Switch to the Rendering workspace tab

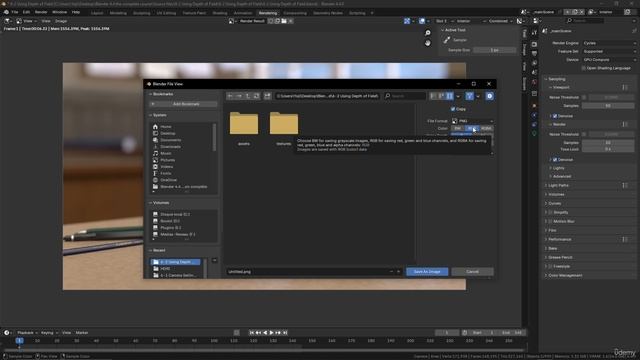(268, 13)
